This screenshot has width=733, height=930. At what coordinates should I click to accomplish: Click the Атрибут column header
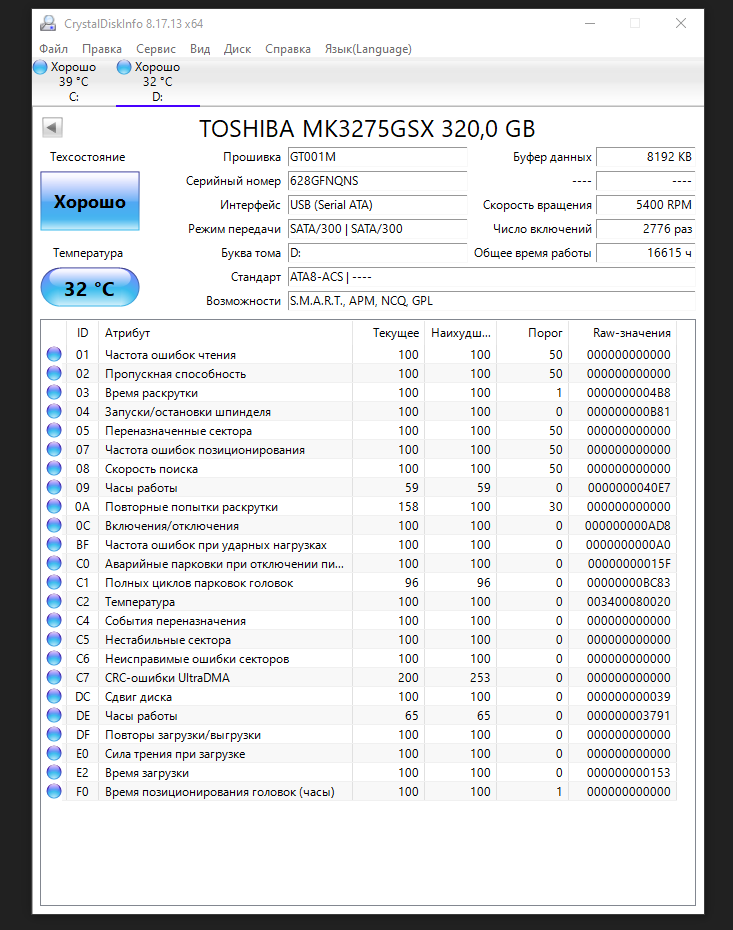[225, 333]
